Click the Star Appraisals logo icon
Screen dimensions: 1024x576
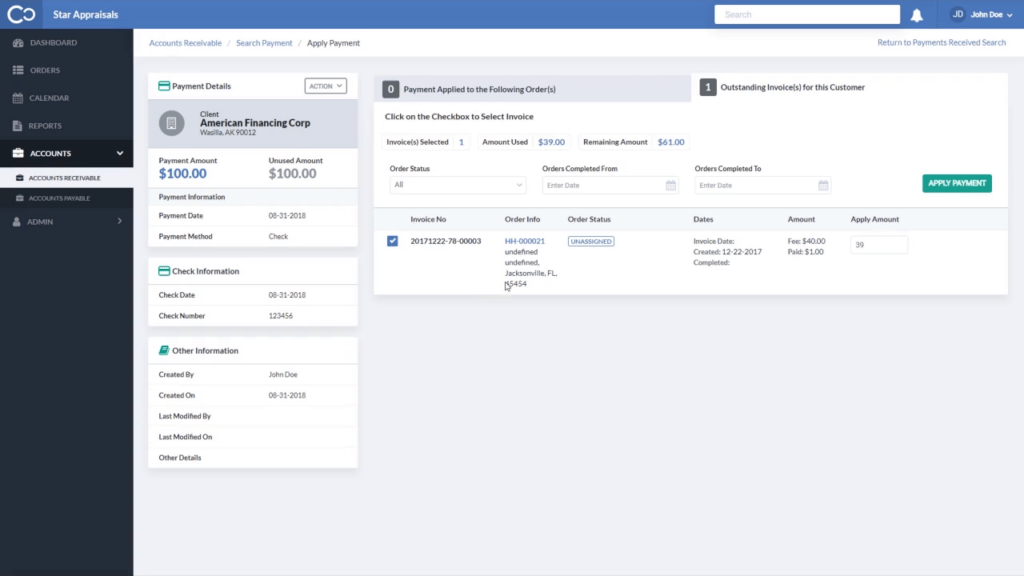(21, 14)
